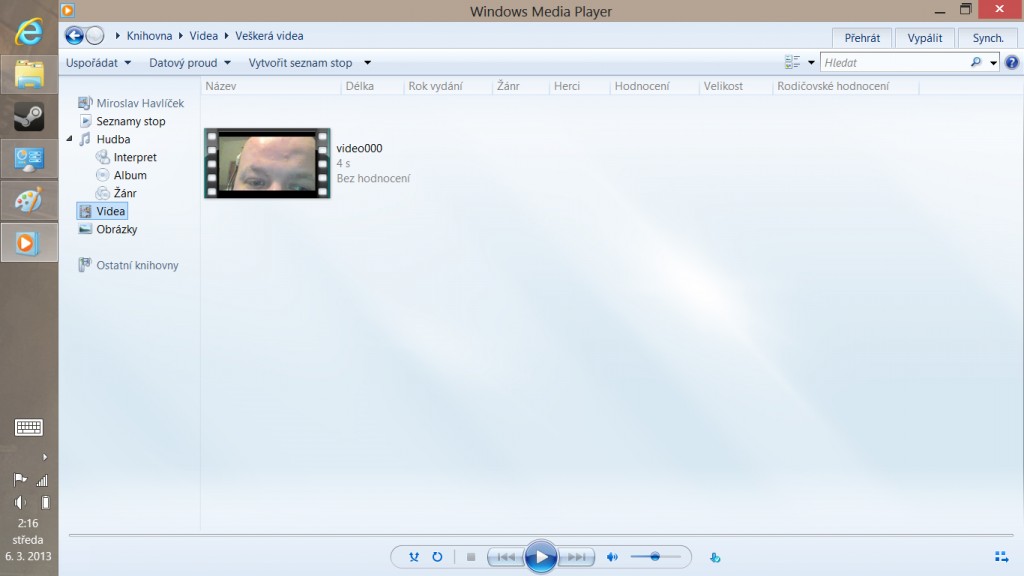Collapse the Hudba tree node
This screenshot has width=1024, height=576.
(x=69, y=139)
